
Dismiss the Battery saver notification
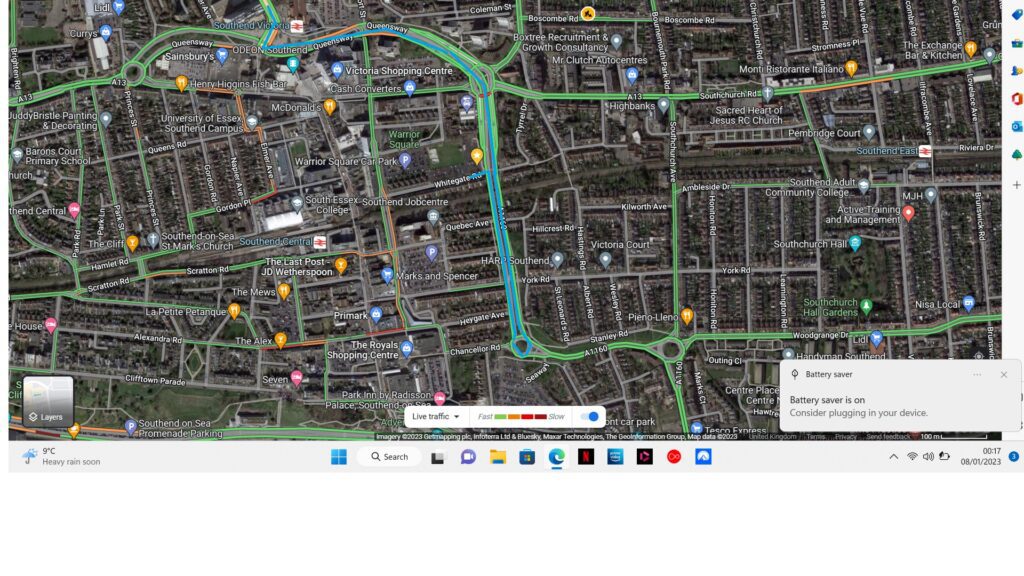pos(1003,375)
